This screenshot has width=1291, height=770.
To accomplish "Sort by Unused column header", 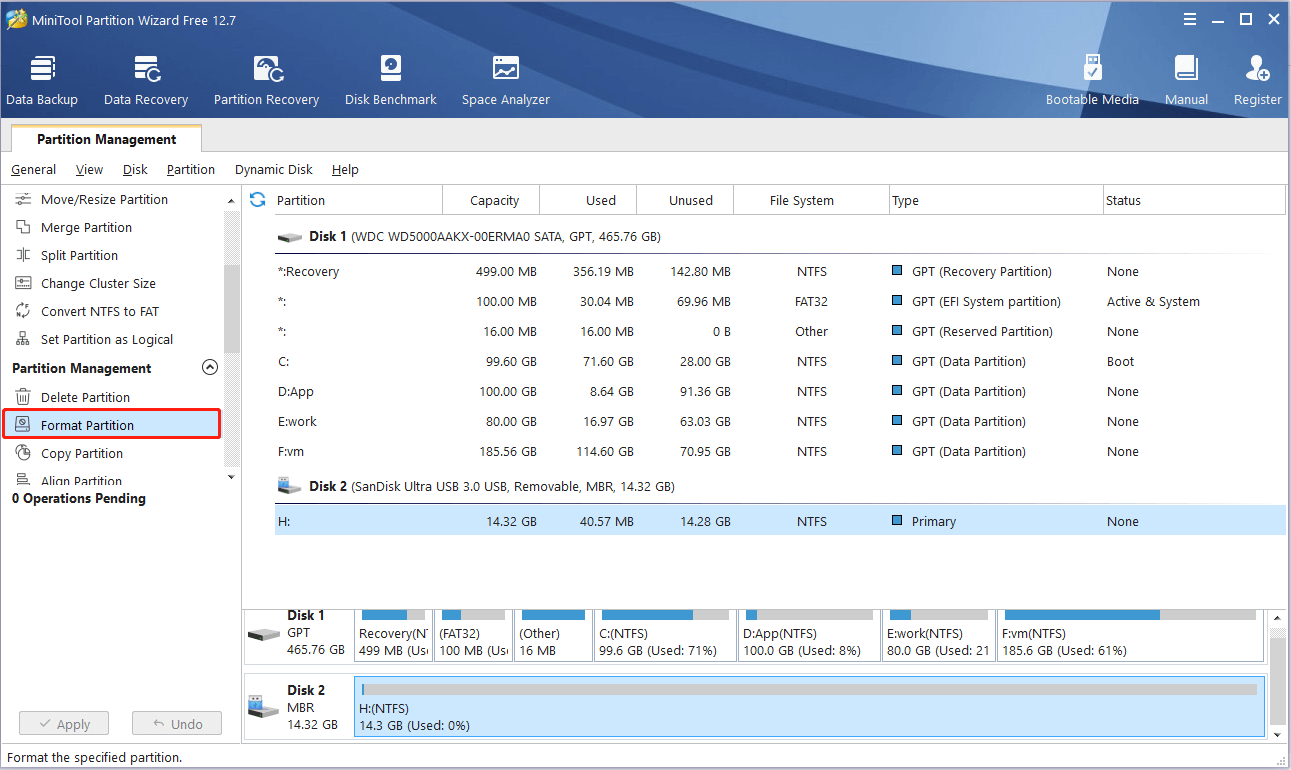I will coord(684,200).
